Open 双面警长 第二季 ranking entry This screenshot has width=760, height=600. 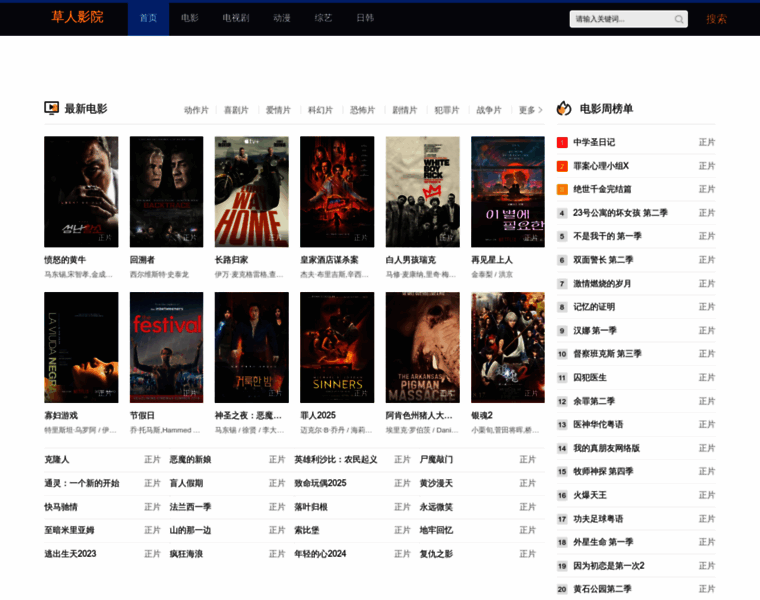pyautogui.click(x=603, y=260)
